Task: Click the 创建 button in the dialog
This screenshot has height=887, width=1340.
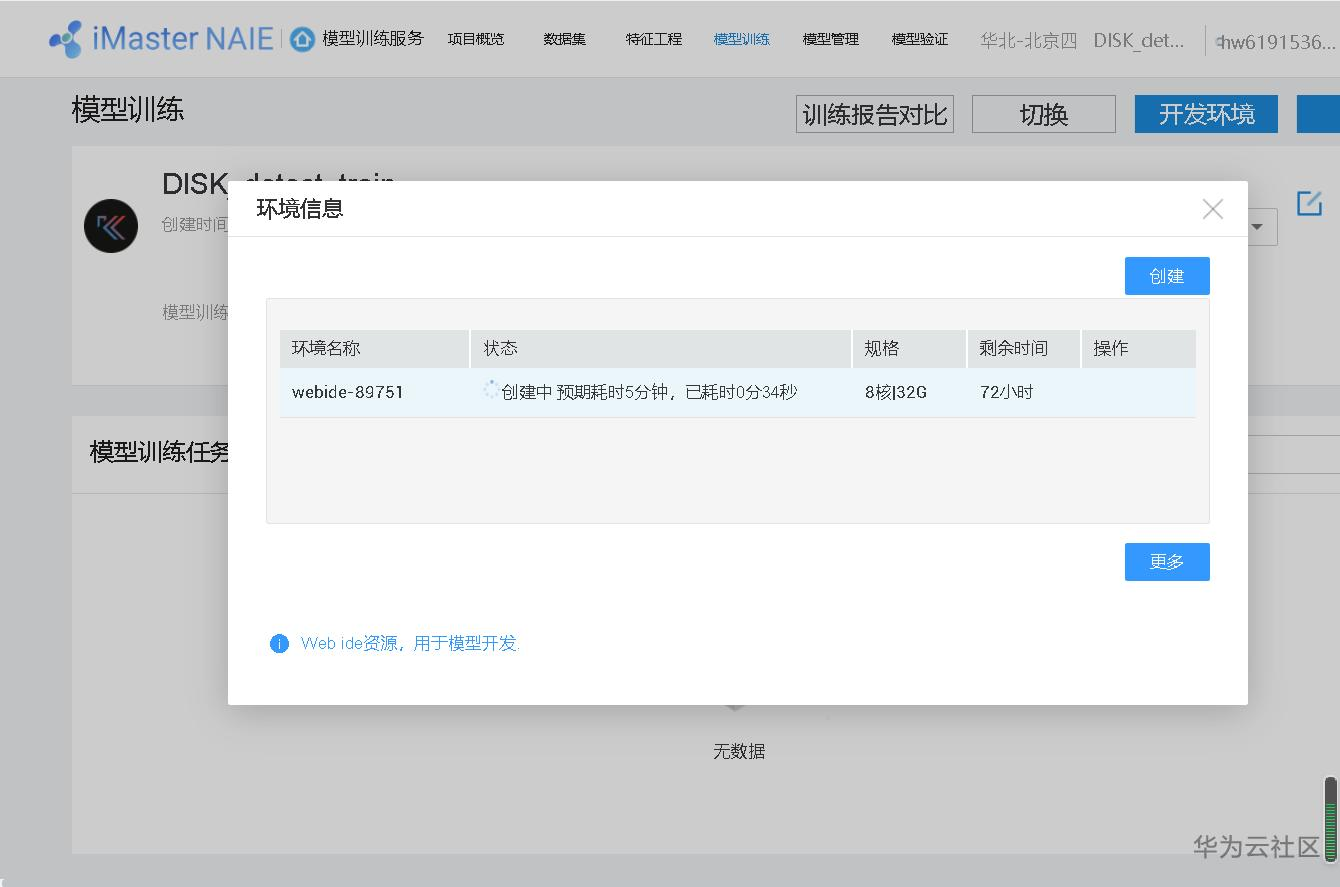Action: coord(1167,276)
